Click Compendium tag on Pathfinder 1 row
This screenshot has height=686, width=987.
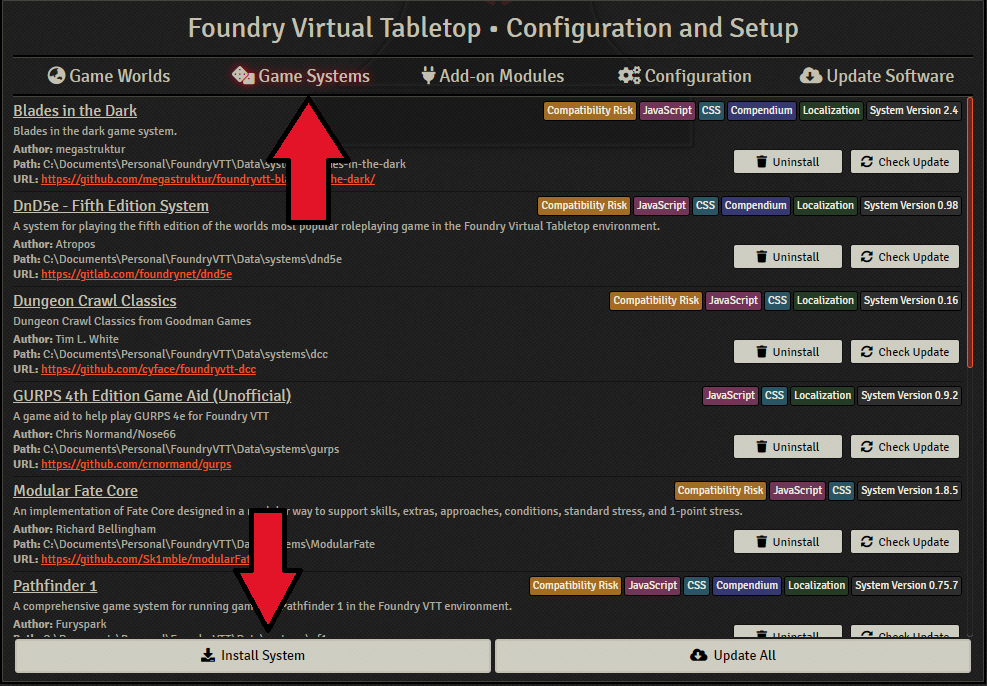(747, 586)
